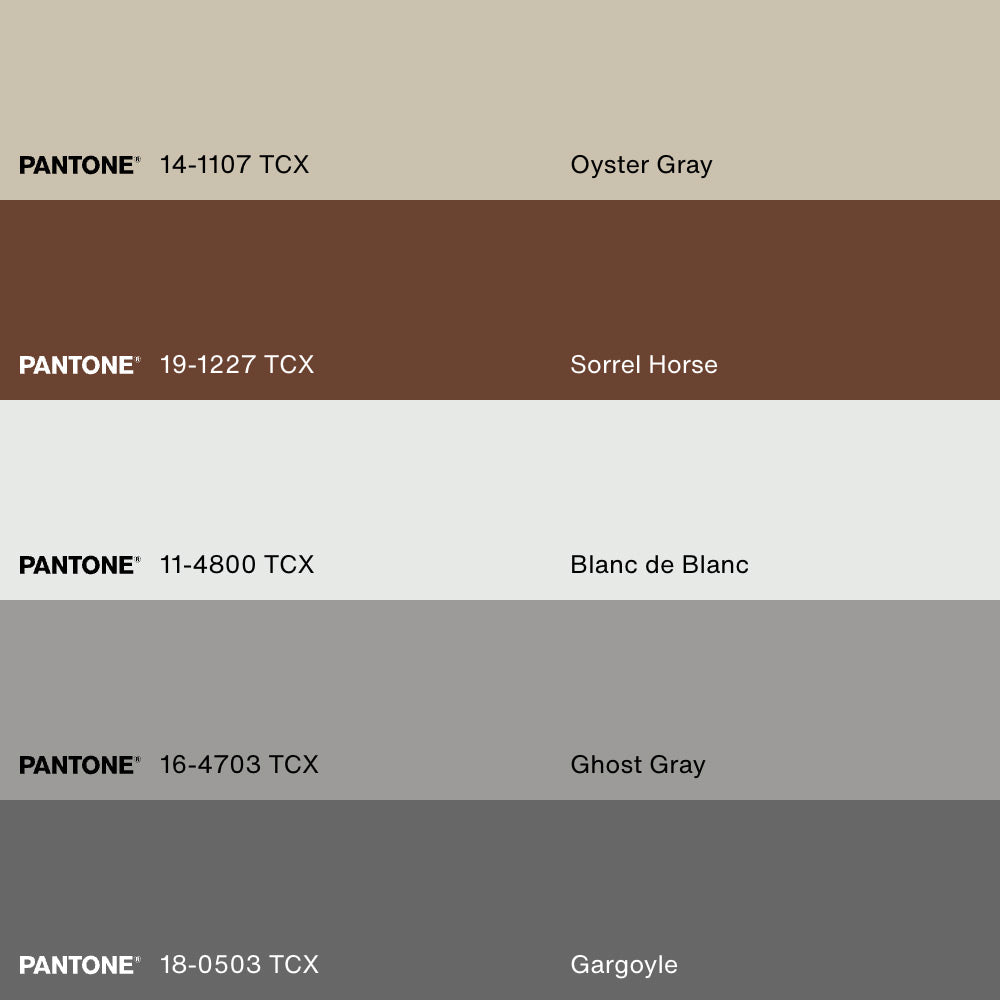Viewport: 1000px width, 1000px height.
Task: Select the 19-1227 TCX code text
Action: coord(237,365)
